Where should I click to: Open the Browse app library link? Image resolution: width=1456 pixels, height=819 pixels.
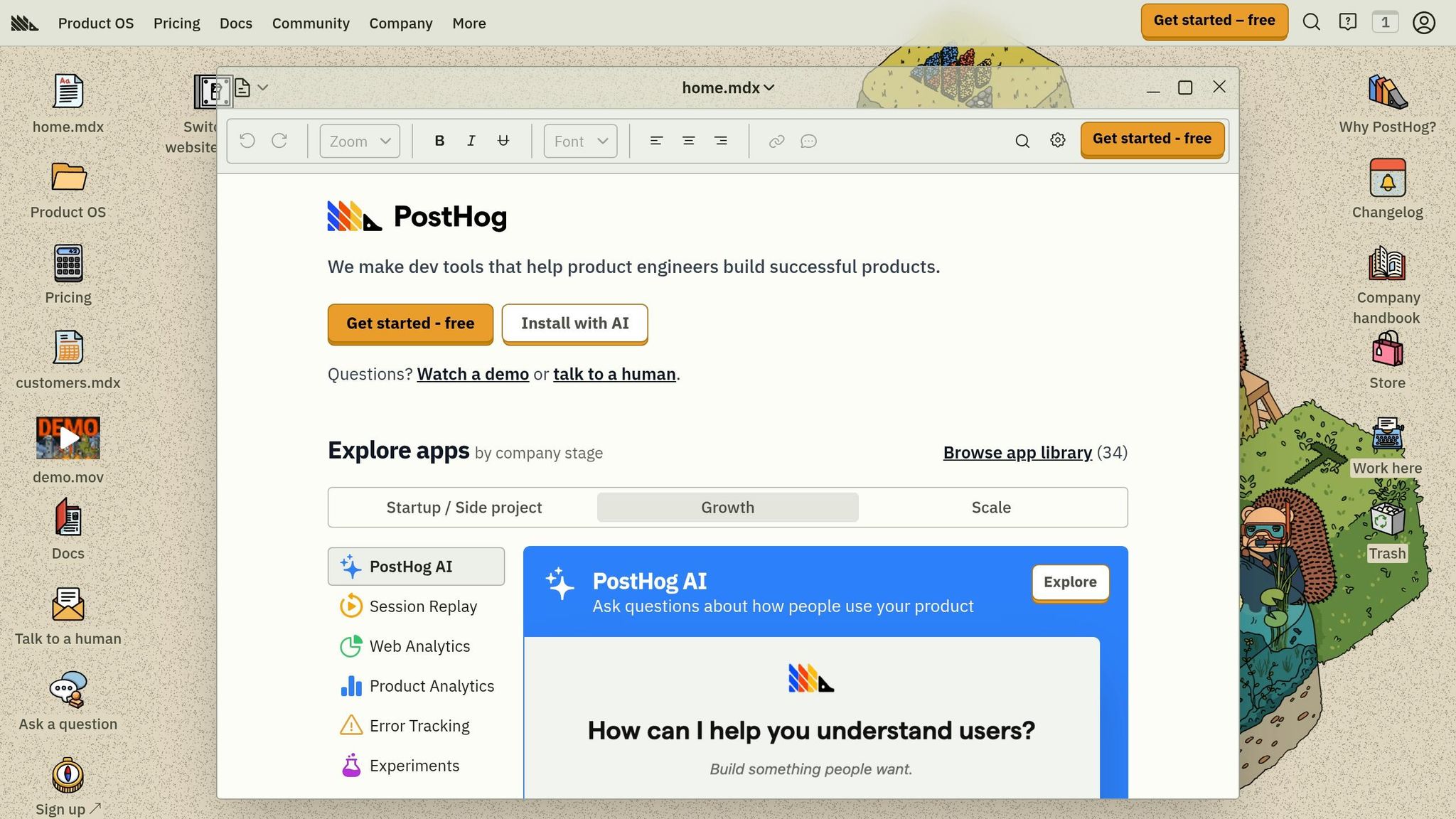1017,452
